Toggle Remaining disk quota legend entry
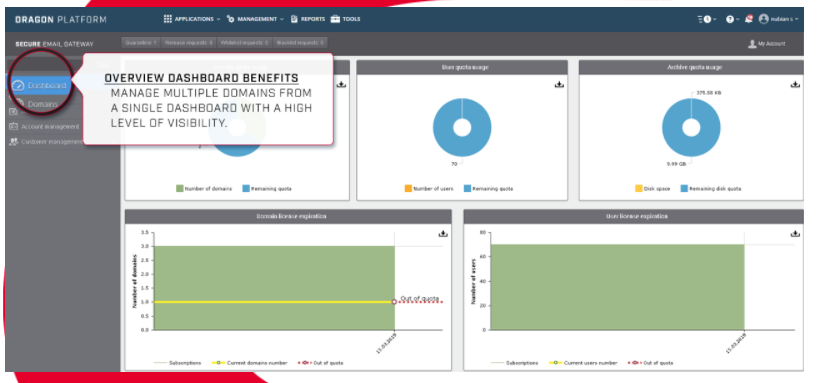818x383 pixels. coord(711,188)
